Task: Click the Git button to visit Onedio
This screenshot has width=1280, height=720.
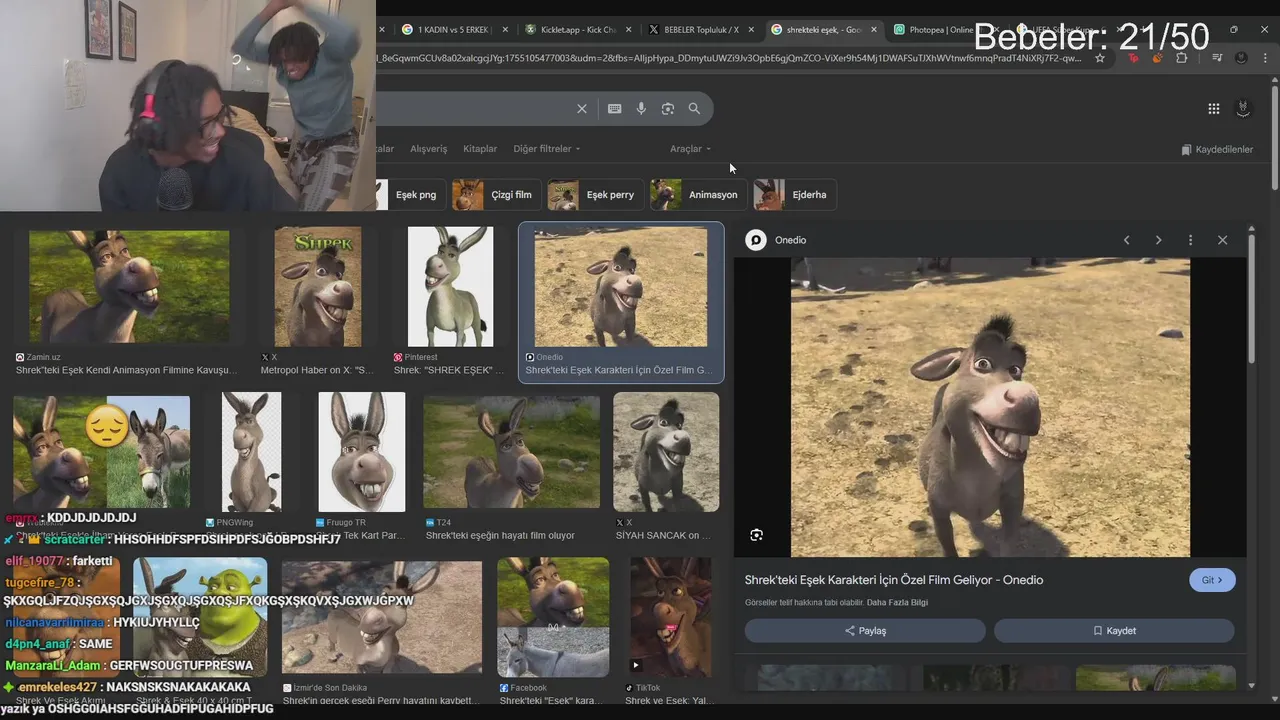Action: click(x=1212, y=580)
